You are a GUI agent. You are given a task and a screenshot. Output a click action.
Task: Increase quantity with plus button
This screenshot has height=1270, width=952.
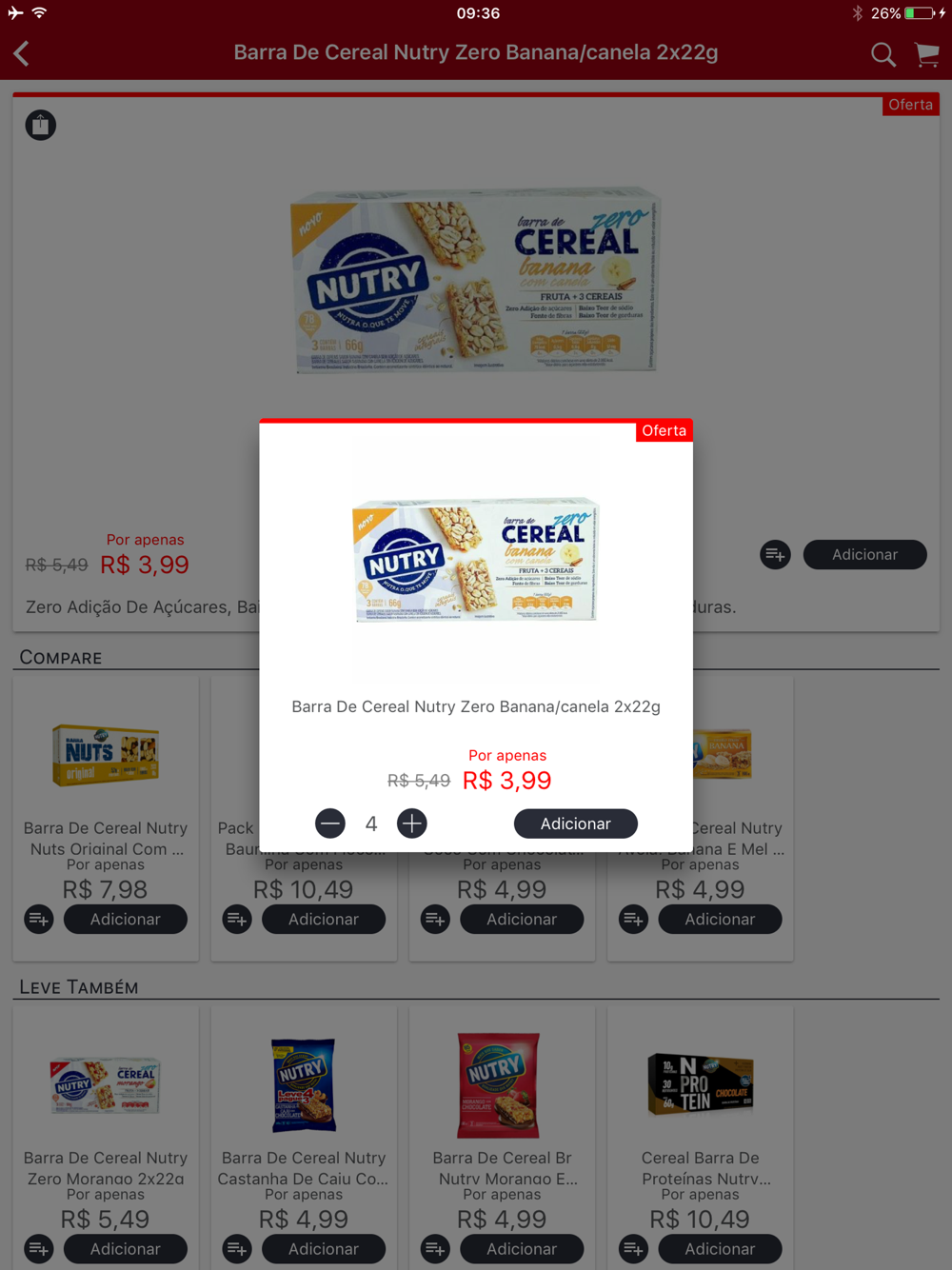click(412, 824)
